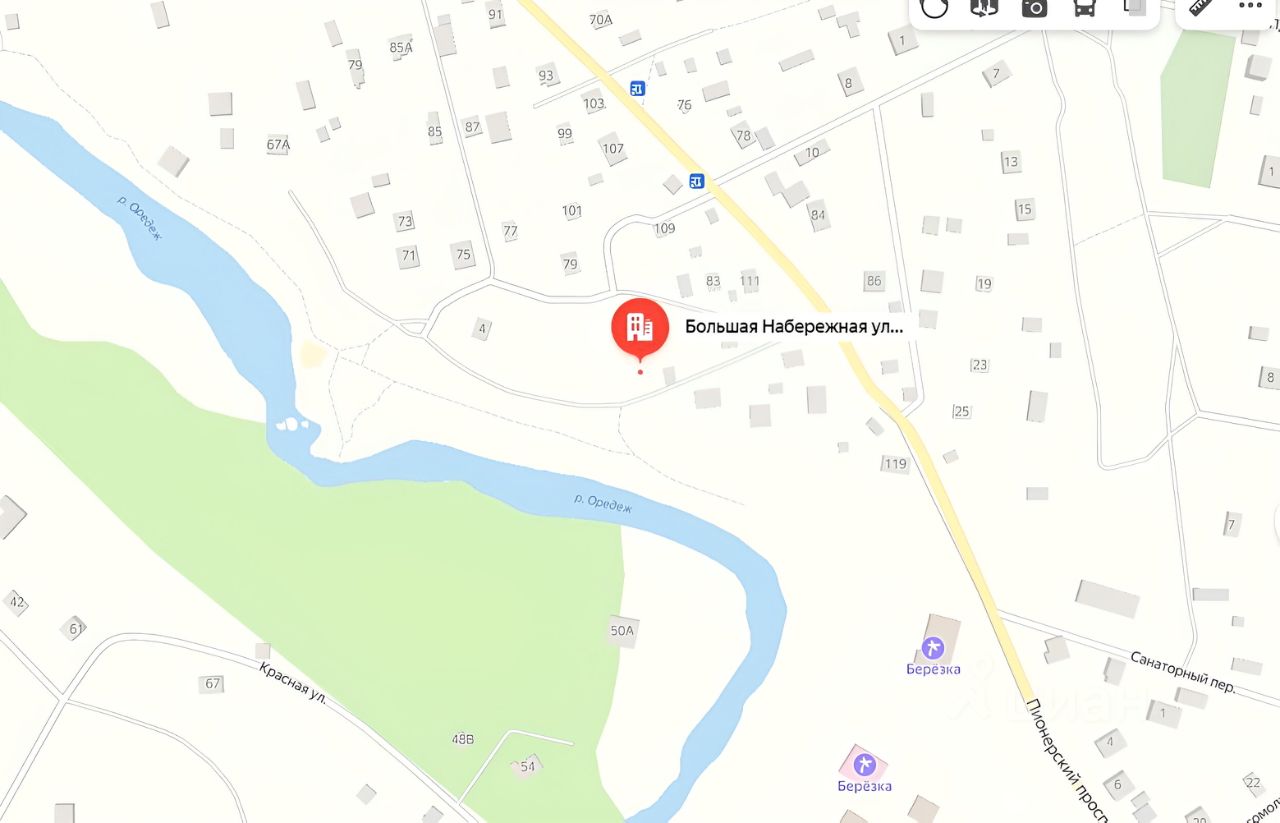Open the traffic layer circle icon
This screenshot has width=1280, height=823.
[934, 7]
